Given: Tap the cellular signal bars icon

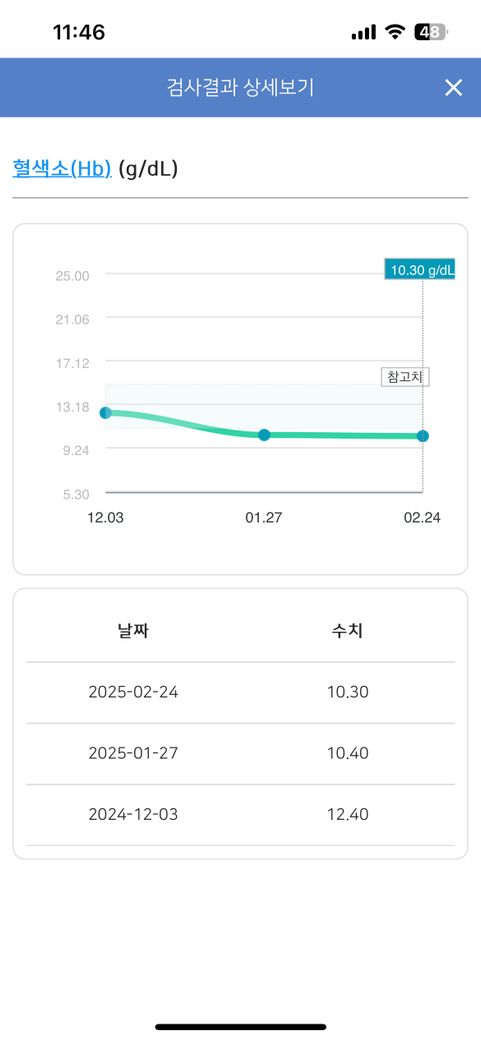Looking at the screenshot, I should [x=364, y=32].
